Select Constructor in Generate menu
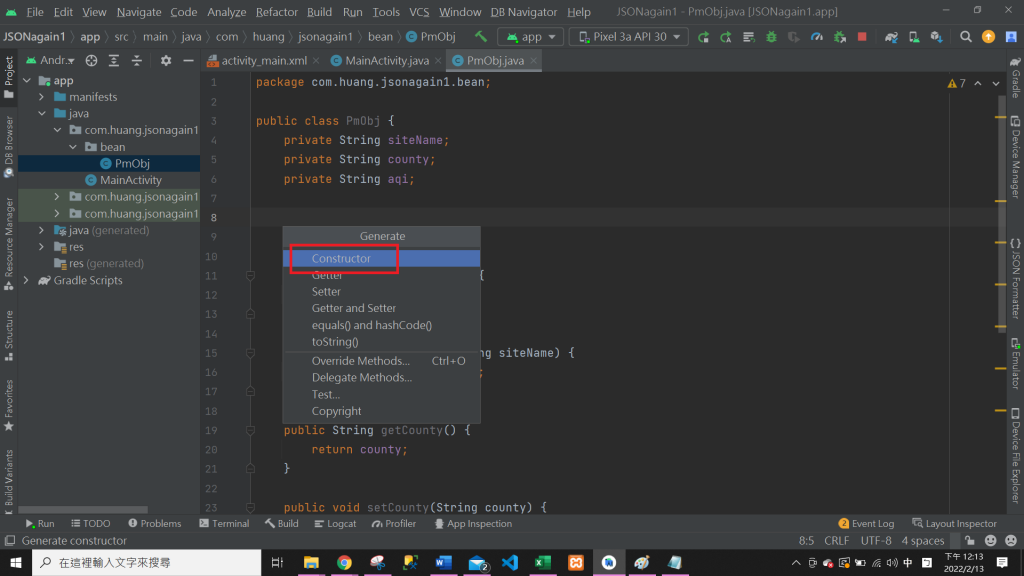Viewport: 1024px width, 576px height. click(x=381, y=259)
